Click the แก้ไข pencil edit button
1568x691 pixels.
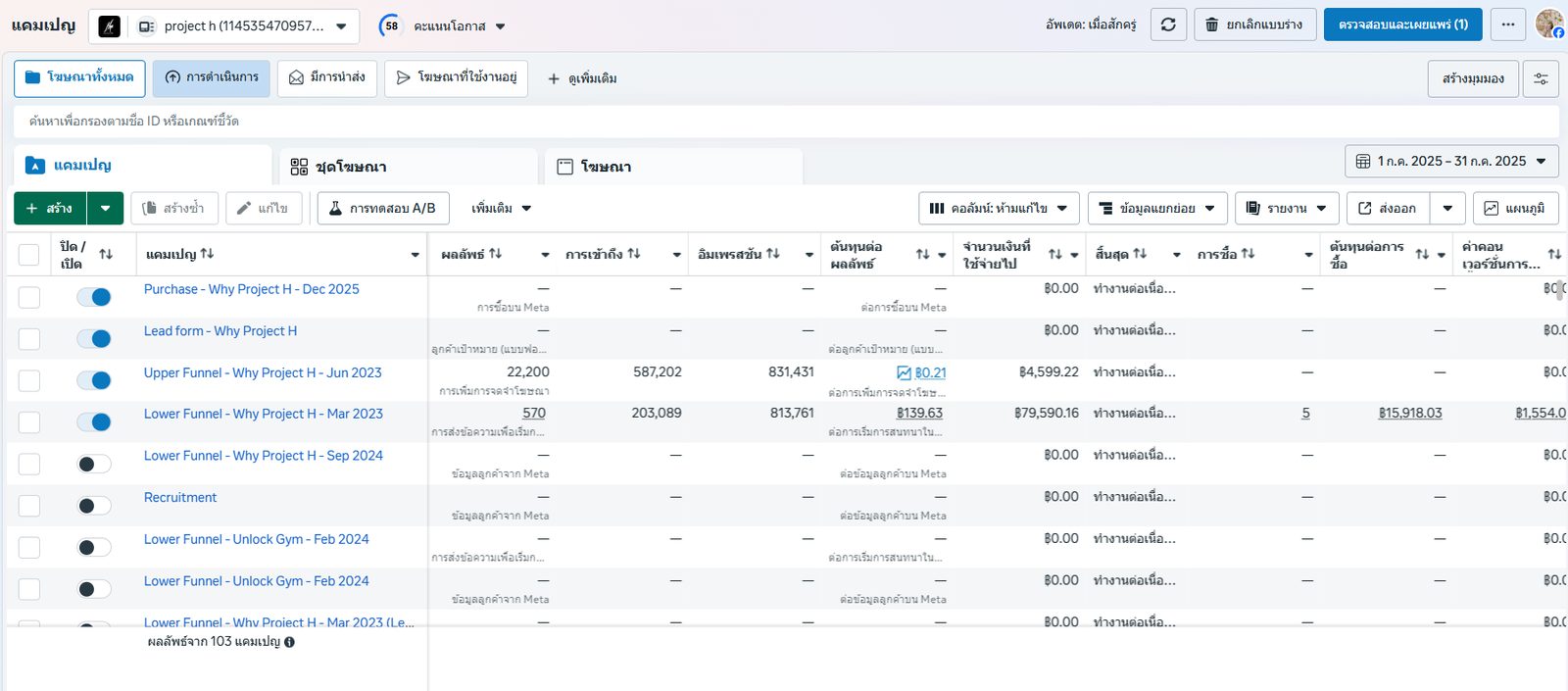point(264,209)
